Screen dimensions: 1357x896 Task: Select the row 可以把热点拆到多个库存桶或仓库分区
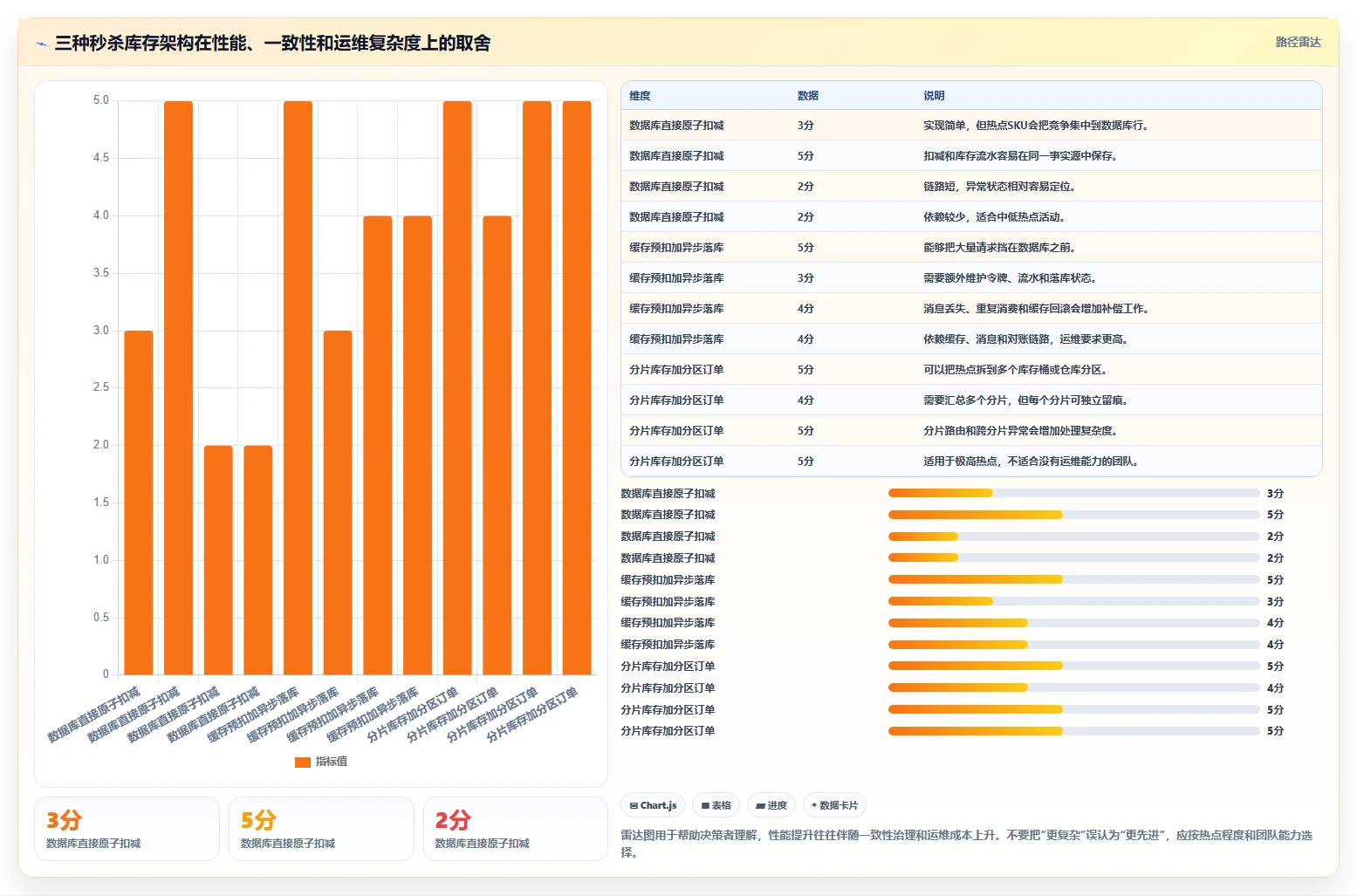pyautogui.click(x=971, y=370)
